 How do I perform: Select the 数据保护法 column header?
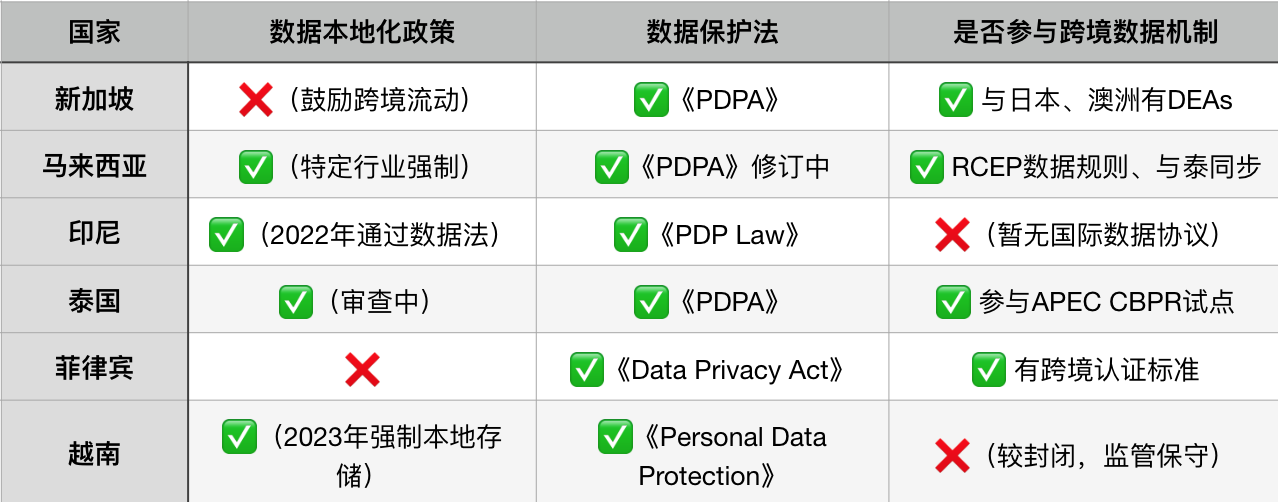(x=712, y=31)
